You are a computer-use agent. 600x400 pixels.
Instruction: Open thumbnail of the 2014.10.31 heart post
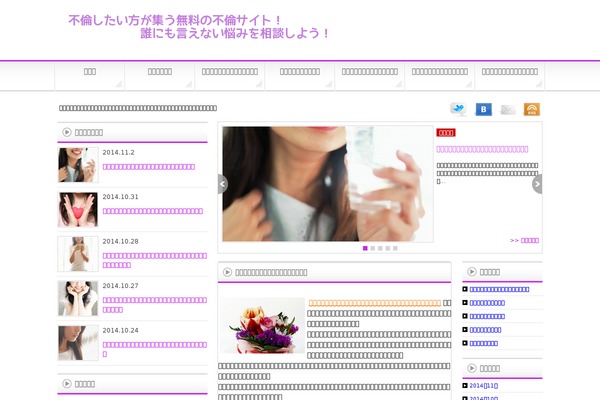[78, 209]
